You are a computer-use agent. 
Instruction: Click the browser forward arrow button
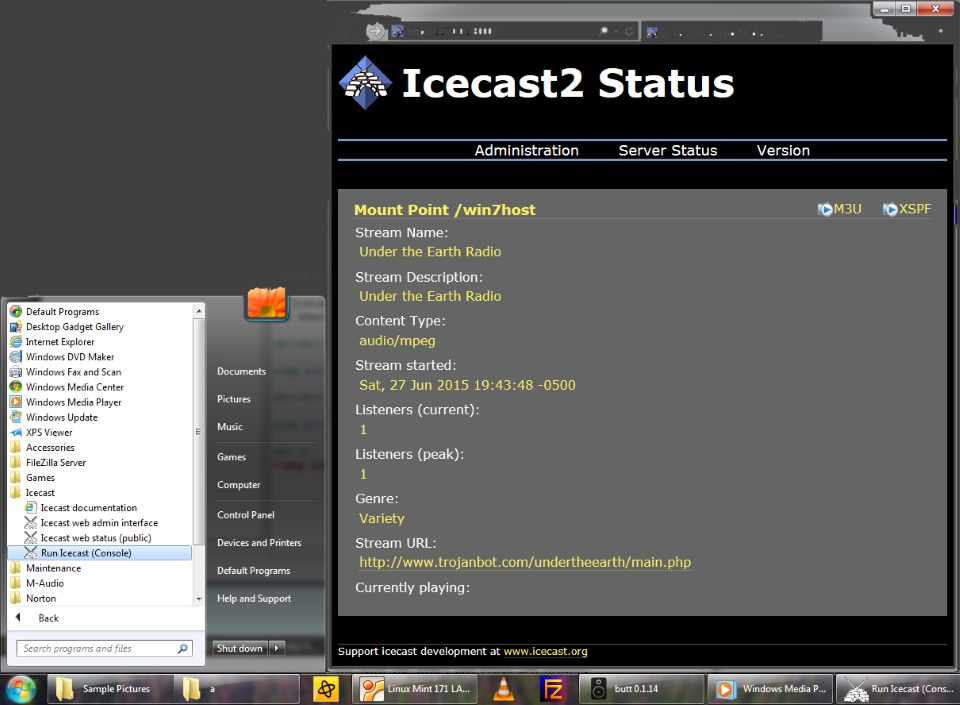(375, 31)
